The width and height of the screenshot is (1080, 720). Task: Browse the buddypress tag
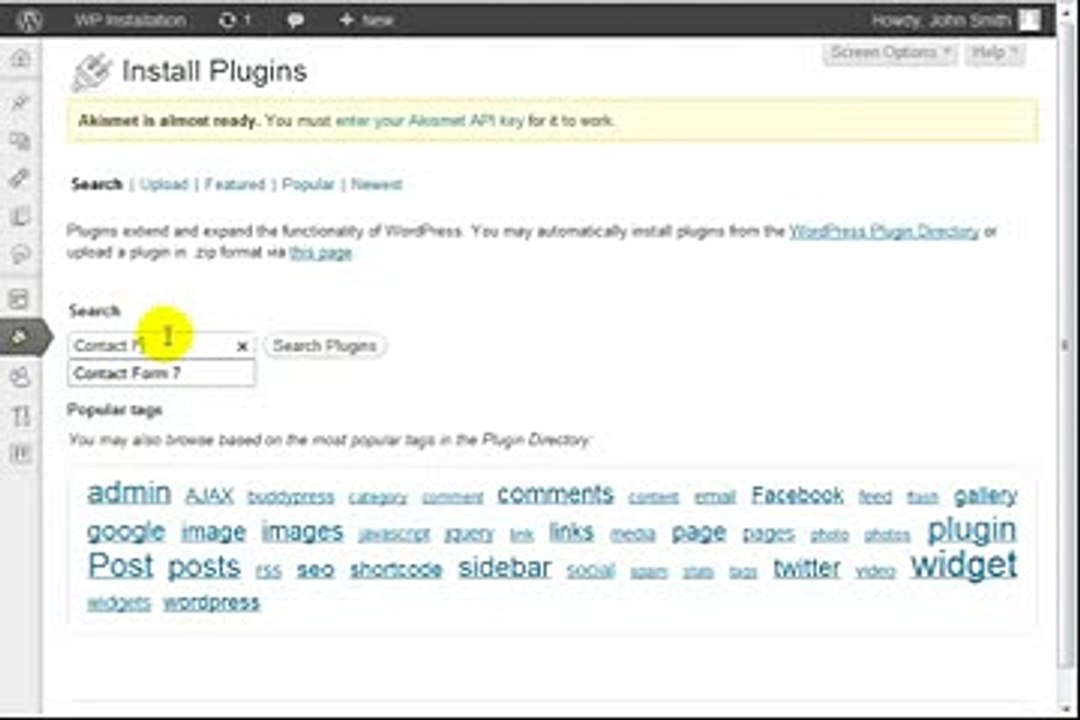click(291, 497)
